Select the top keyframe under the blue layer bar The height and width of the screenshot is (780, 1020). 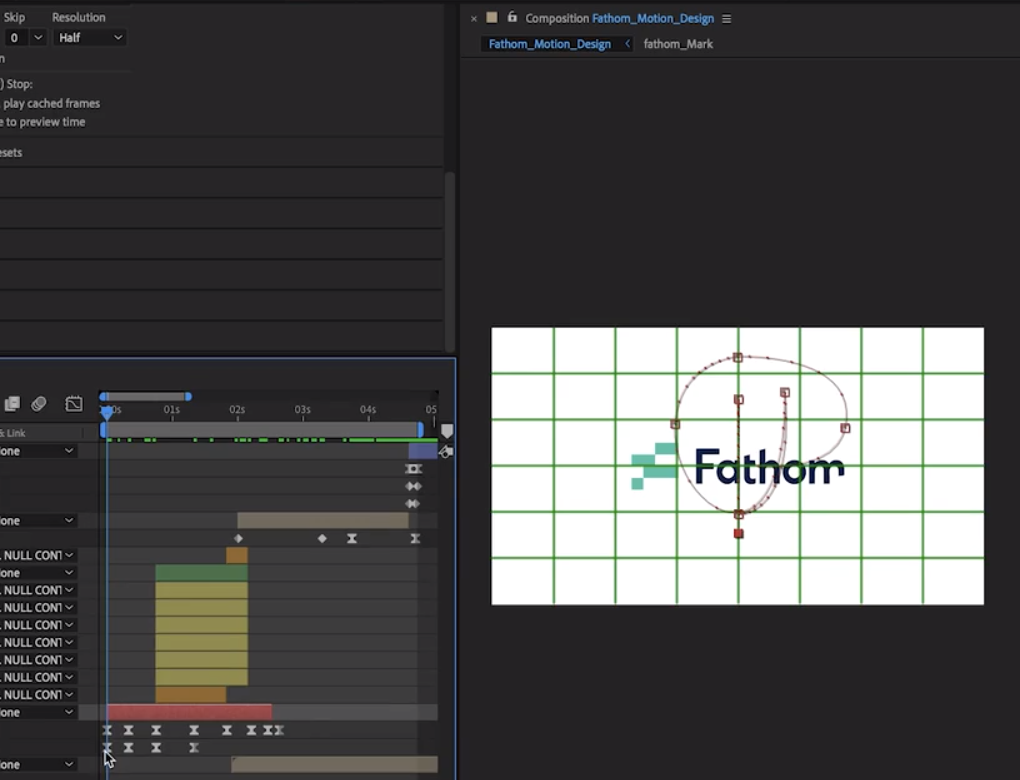413,469
